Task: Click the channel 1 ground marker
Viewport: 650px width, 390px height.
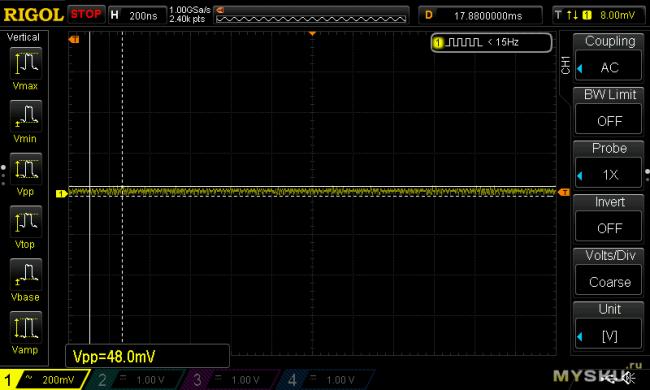Action: (61, 194)
